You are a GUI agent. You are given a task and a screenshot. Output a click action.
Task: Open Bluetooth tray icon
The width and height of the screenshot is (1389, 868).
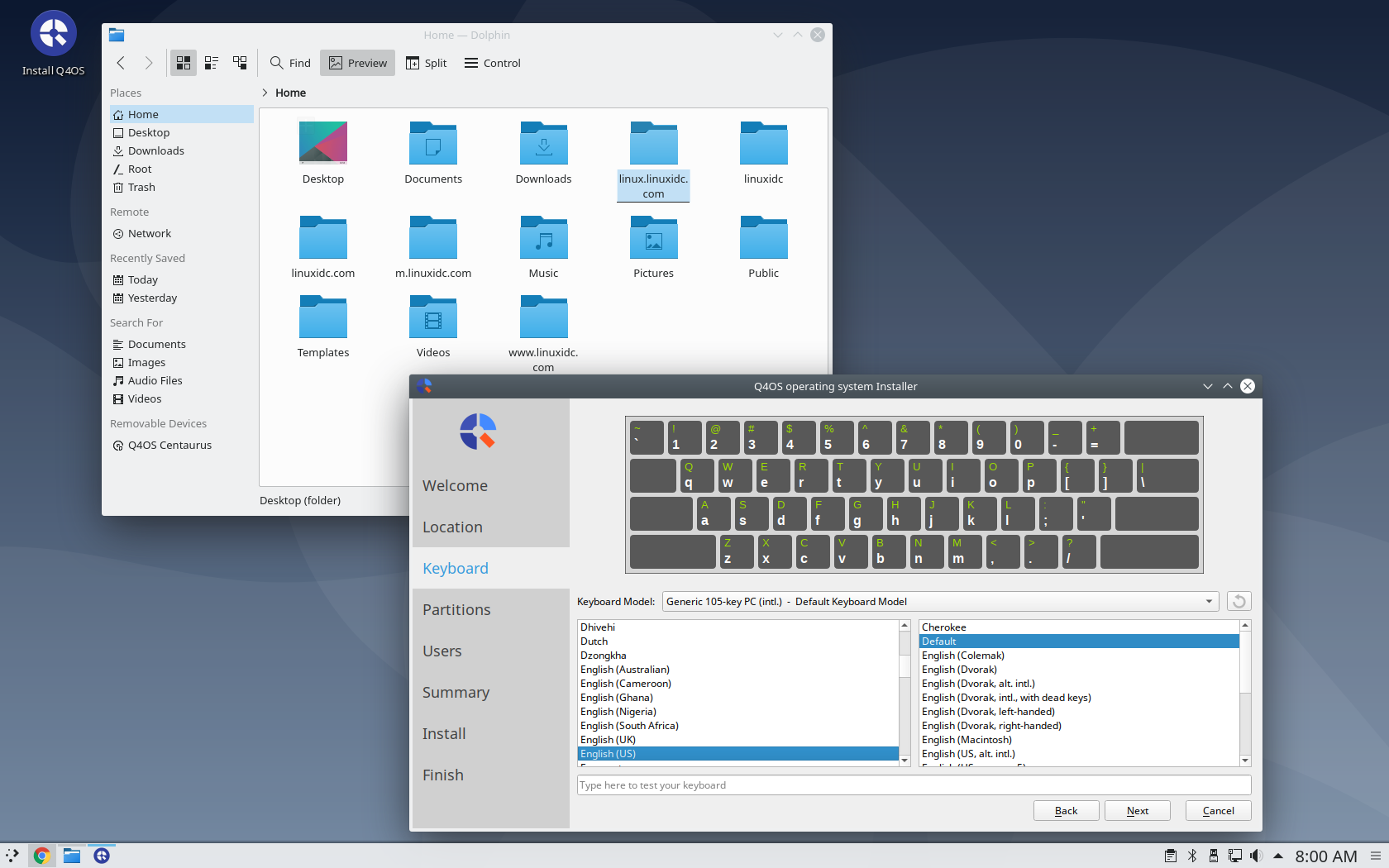click(x=1192, y=856)
